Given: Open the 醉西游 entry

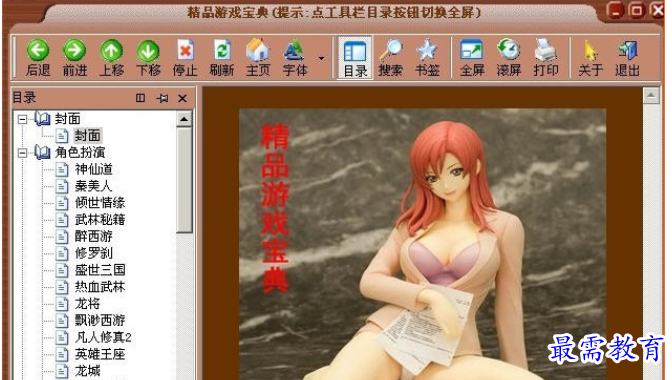Looking at the screenshot, I should [93, 236].
